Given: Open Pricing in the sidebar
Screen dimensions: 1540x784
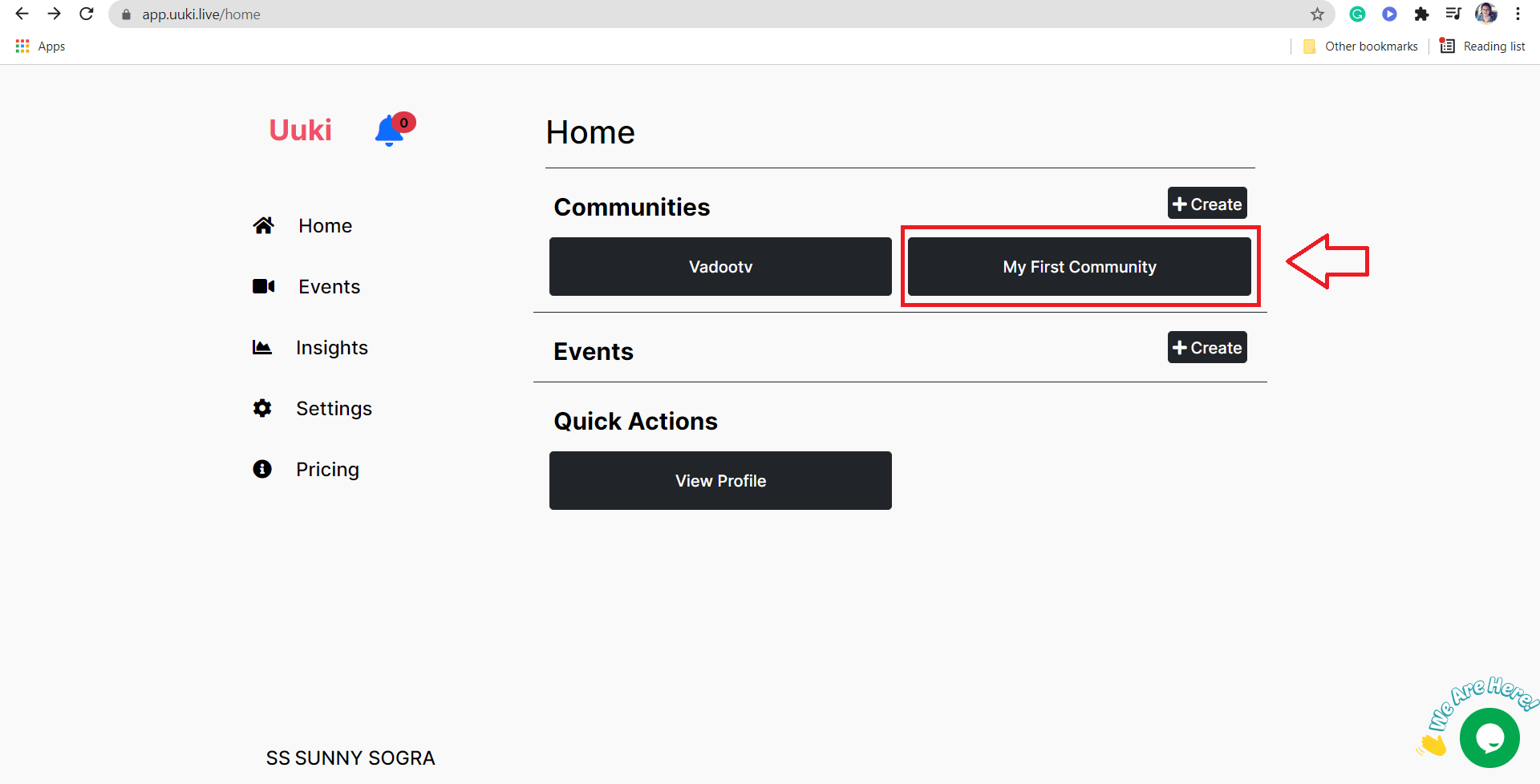Looking at the screenshot, I should (x=327, y=470).
